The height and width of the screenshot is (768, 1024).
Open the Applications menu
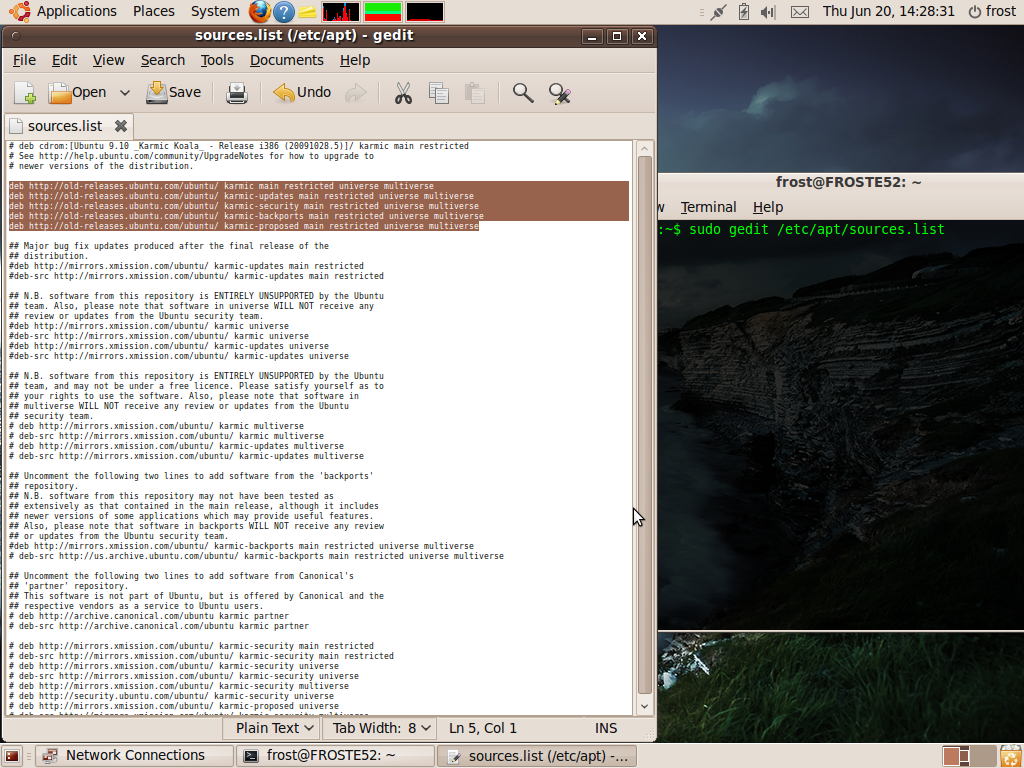76,11
